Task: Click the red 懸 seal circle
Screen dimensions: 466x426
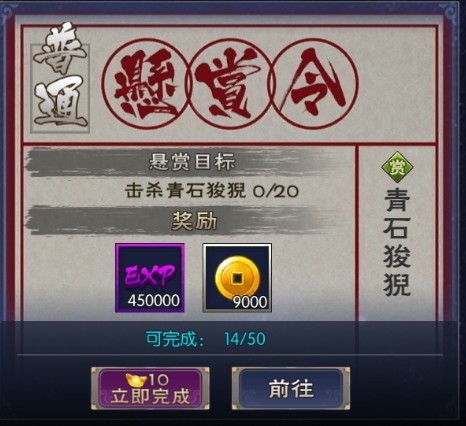Action: click(x=144, y=84)
